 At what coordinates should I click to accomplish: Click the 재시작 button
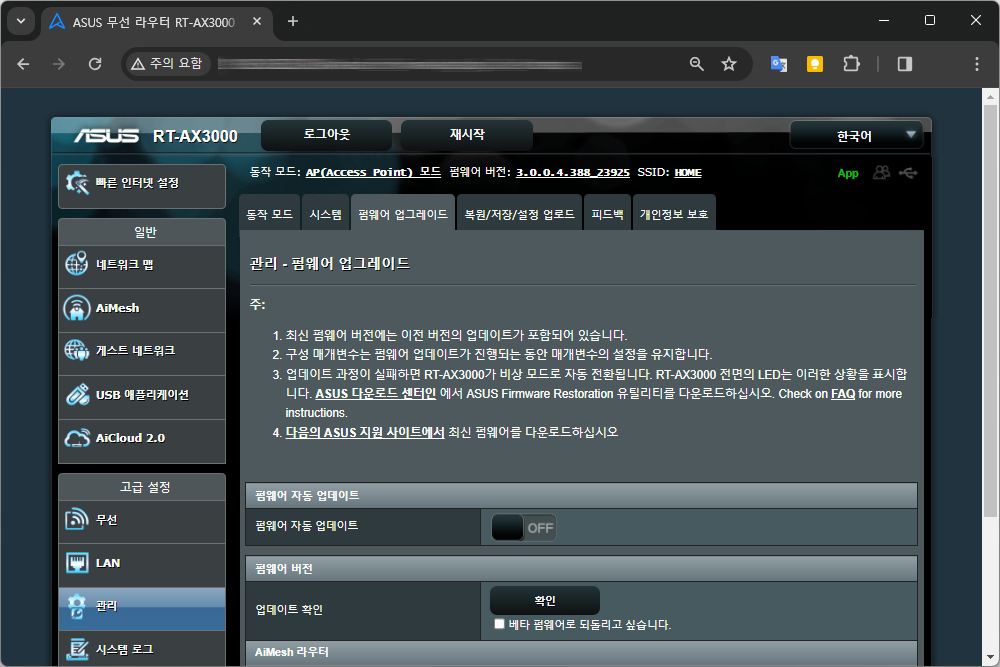pyautogui.click(x=467, y=135)
